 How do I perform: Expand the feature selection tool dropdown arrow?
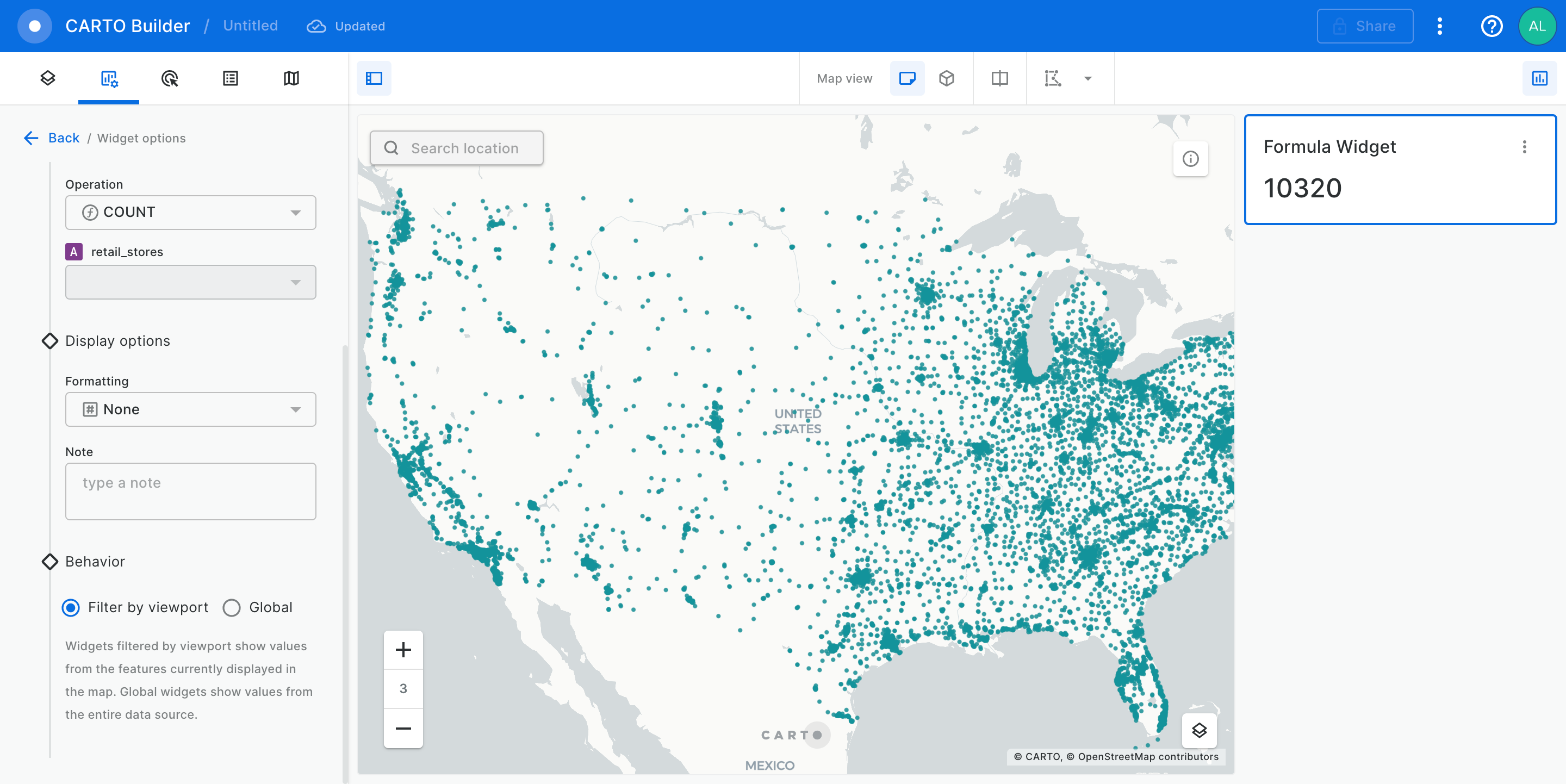coord(1088,78)
